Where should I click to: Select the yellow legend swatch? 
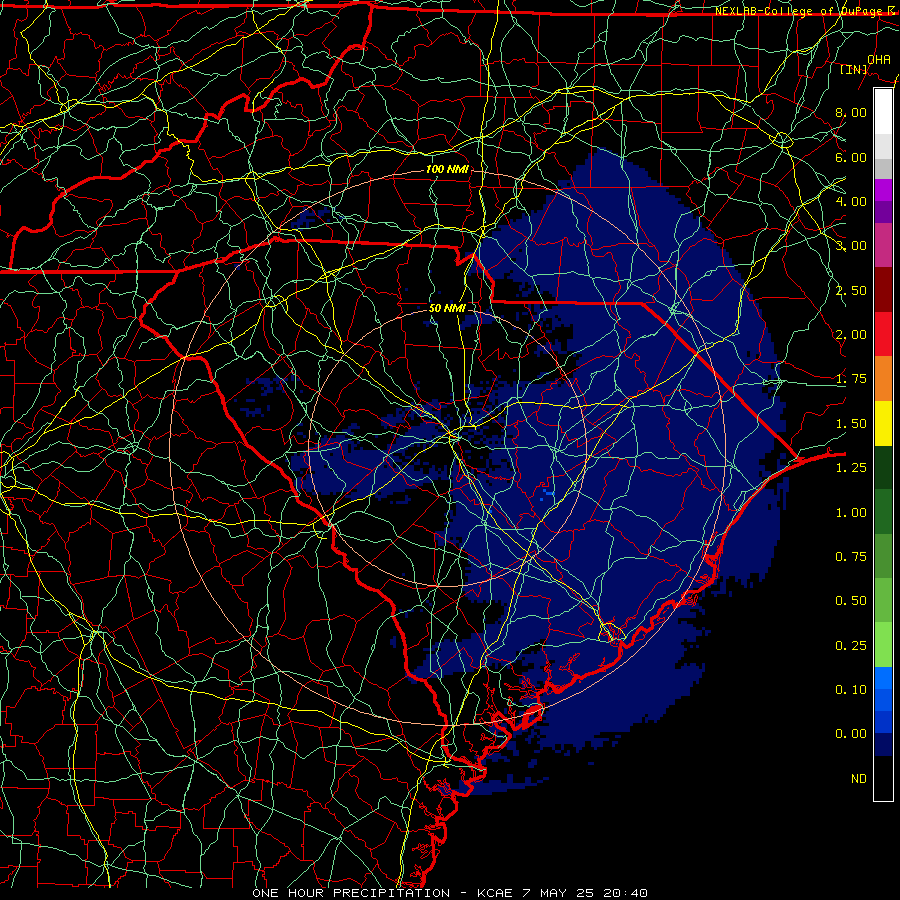point(883,423)
